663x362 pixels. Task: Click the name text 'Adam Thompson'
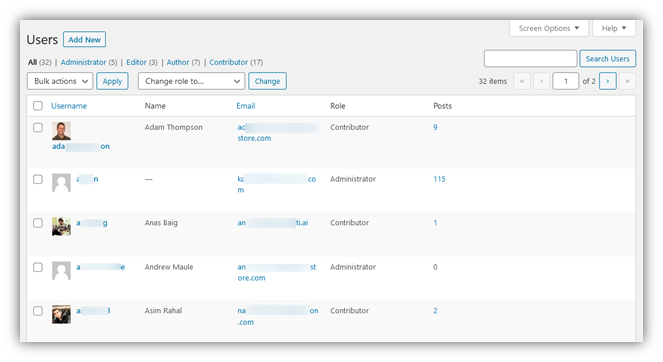pos(173,127)
